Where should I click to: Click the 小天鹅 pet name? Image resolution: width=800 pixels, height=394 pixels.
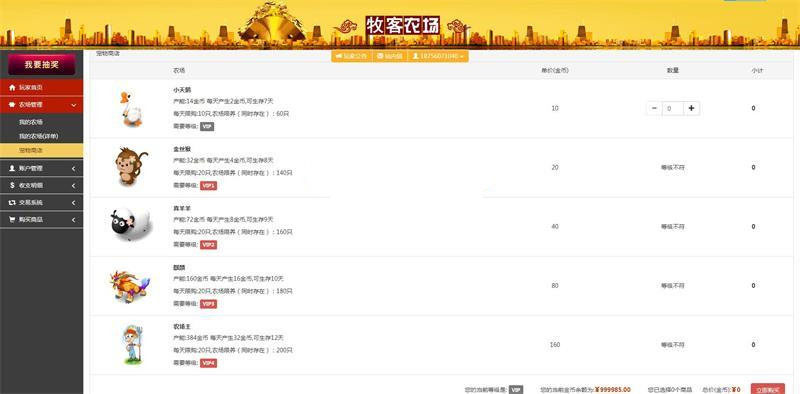pyautogui.click(x=182, y=90)
